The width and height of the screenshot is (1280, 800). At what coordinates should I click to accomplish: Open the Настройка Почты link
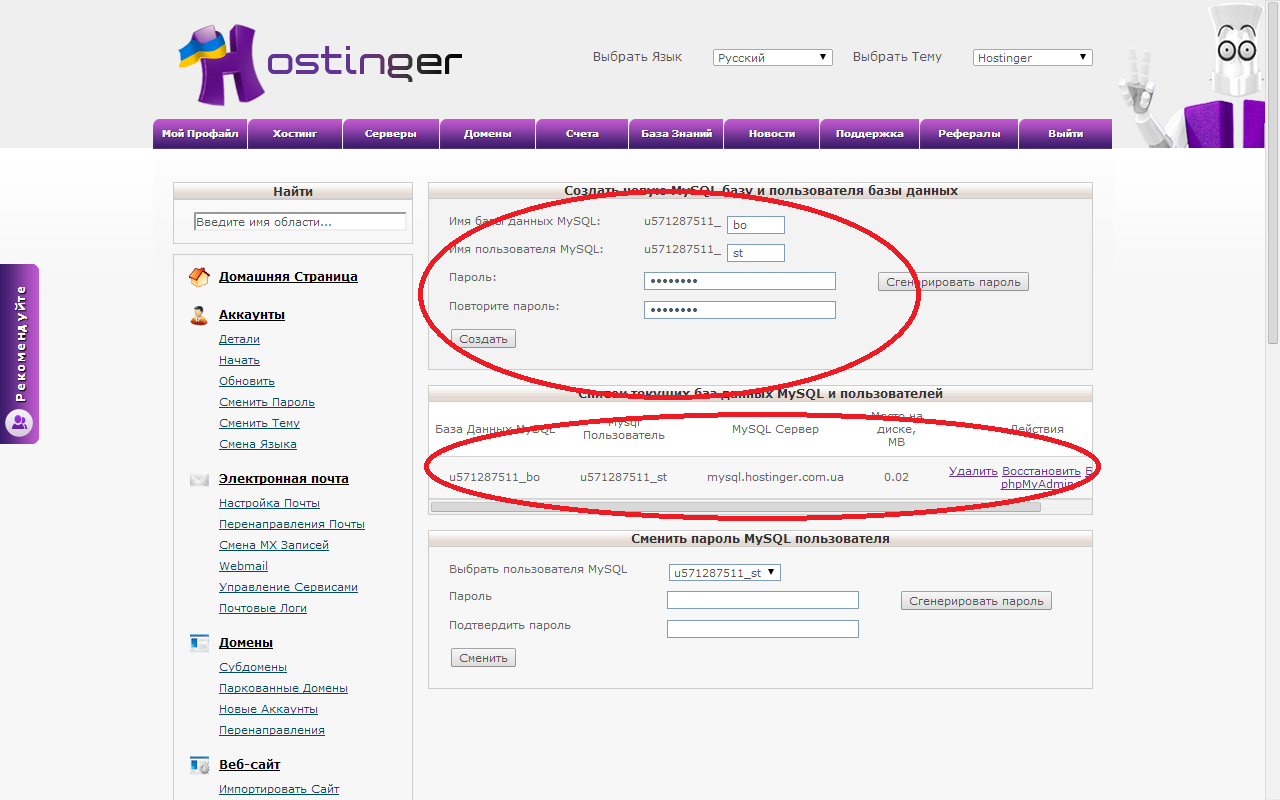coord(269,503)
